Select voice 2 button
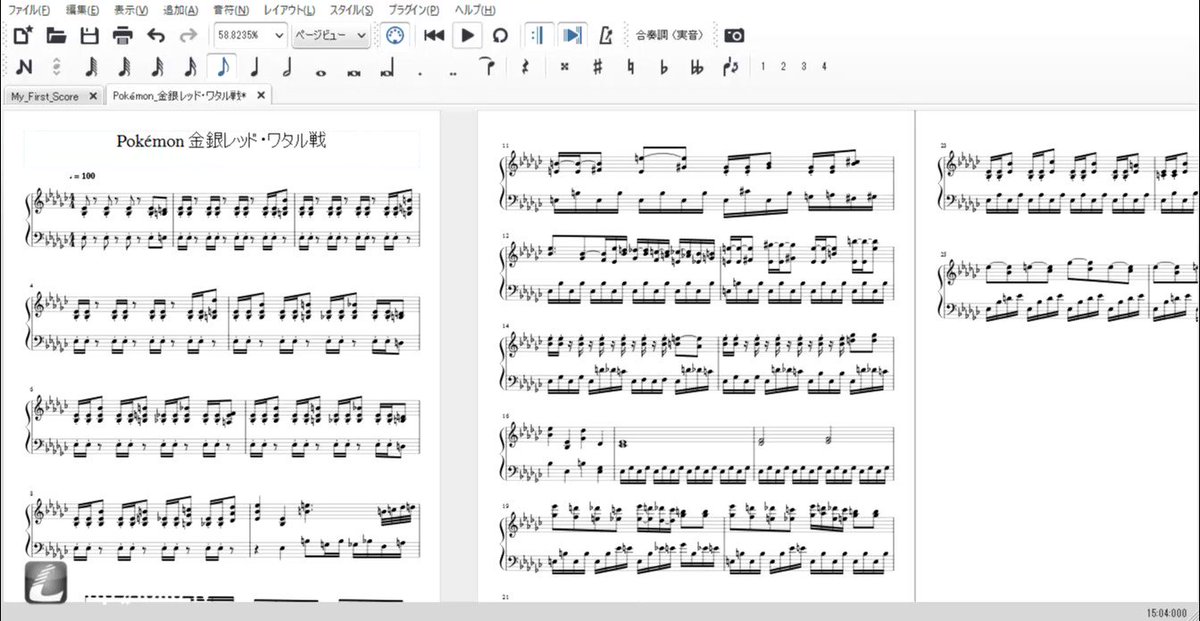The height and width of the screenshot is (621, 1200). (783, 67)
